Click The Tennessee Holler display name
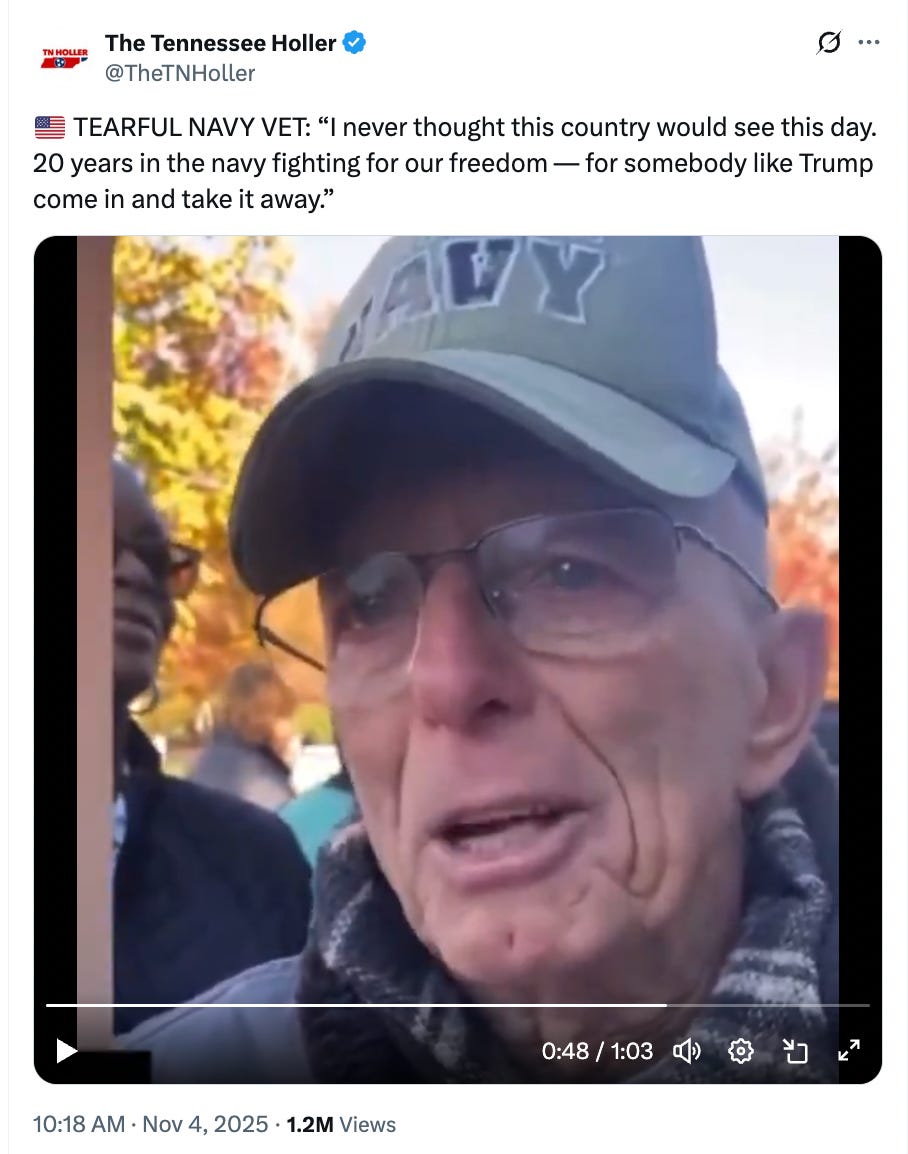 click(220, 43)
